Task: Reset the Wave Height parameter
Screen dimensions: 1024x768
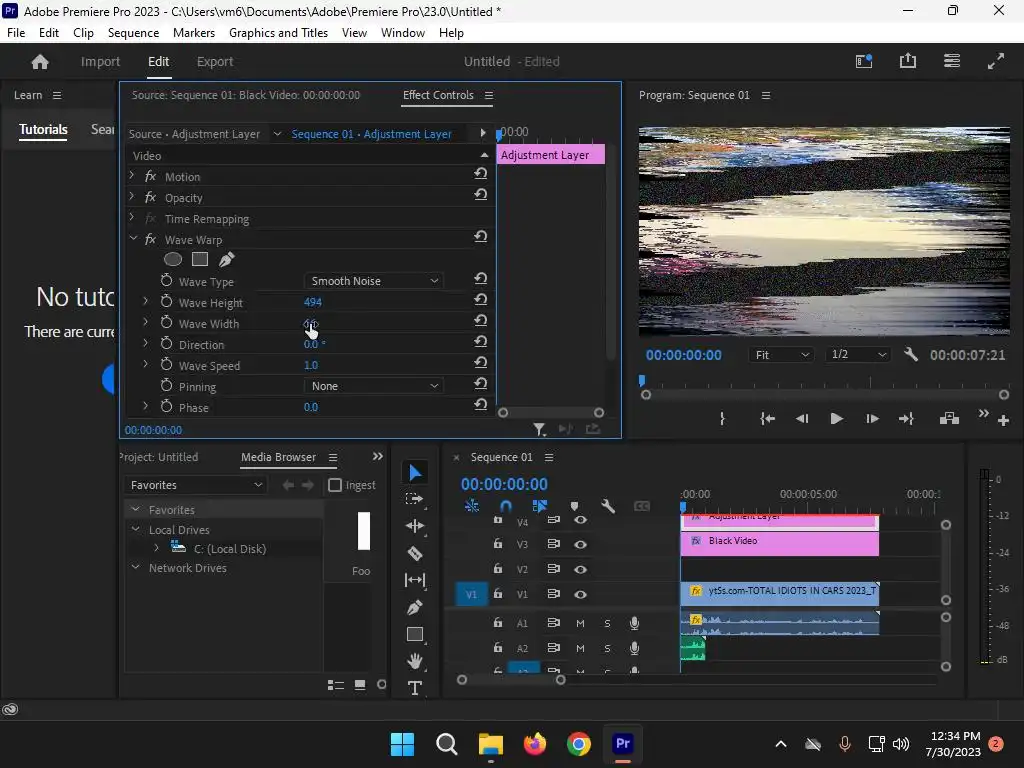Action: 481,298
